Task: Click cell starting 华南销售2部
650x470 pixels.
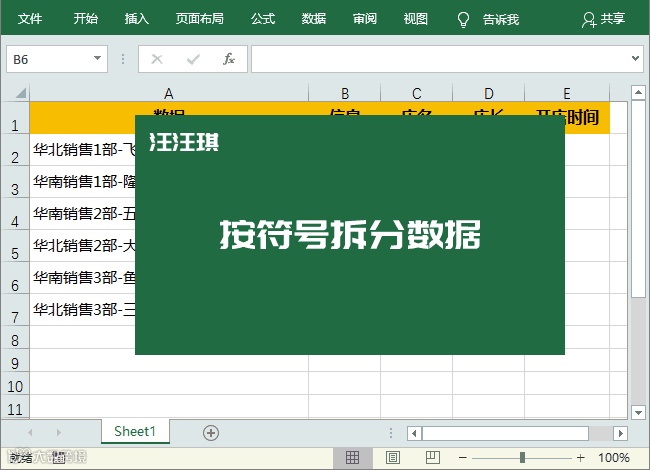Action: click(82, 214)
